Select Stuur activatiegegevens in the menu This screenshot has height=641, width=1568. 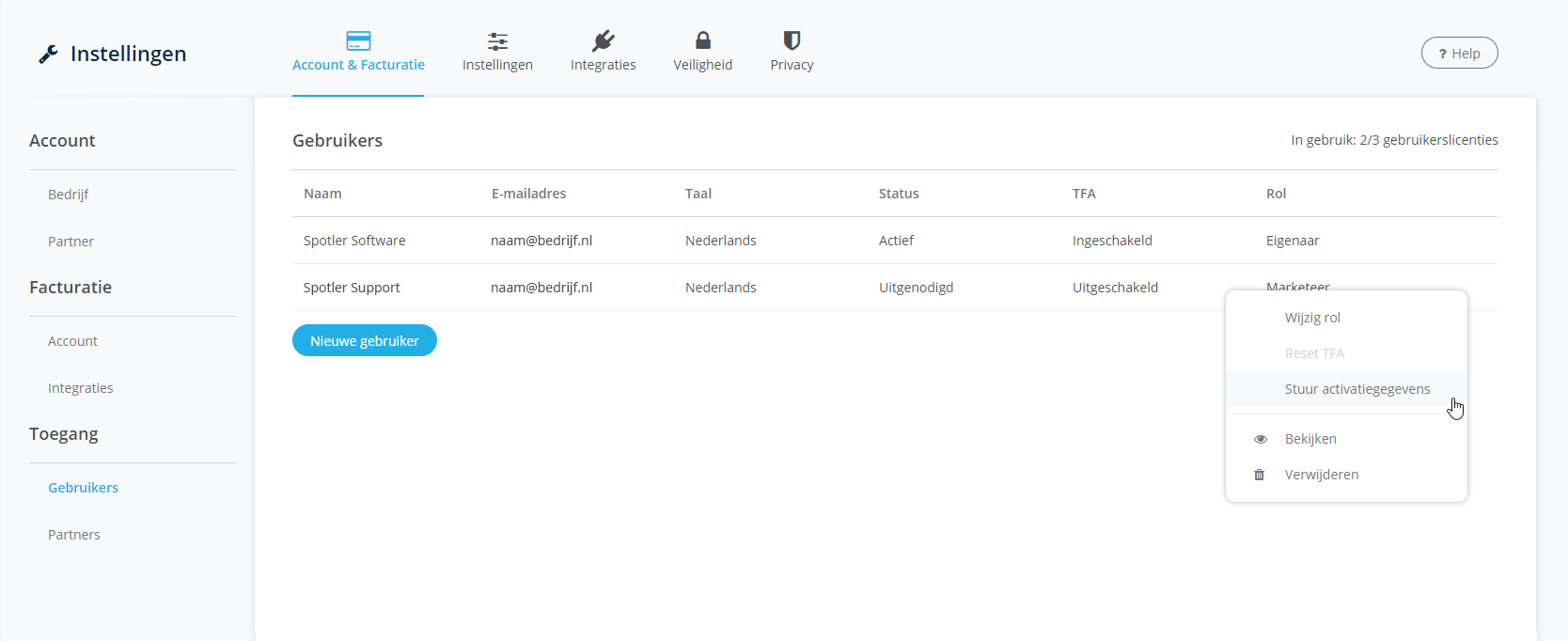click(x=1356, y=389)
